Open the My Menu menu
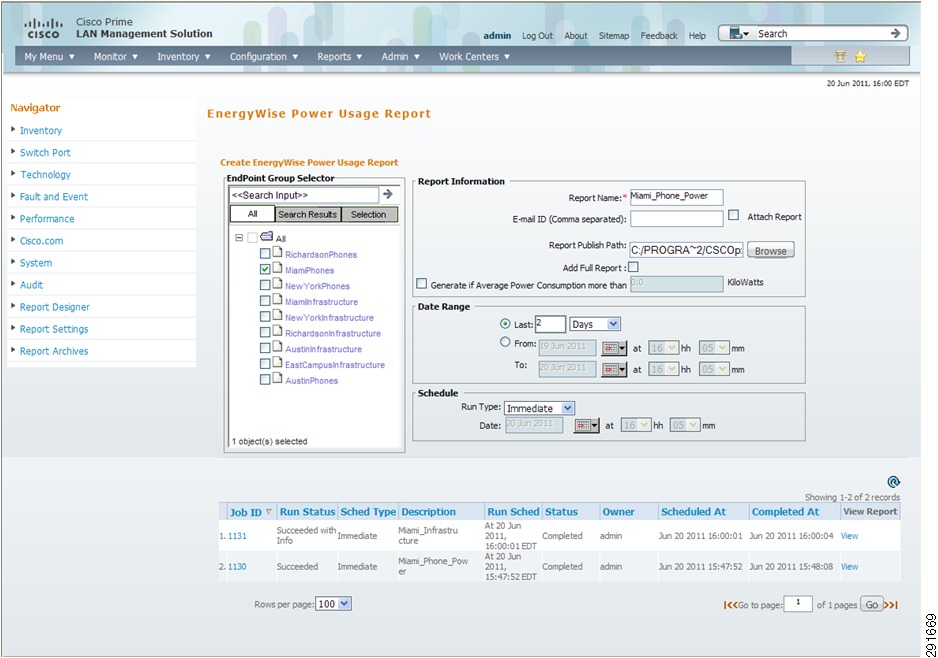 [49, 57]
